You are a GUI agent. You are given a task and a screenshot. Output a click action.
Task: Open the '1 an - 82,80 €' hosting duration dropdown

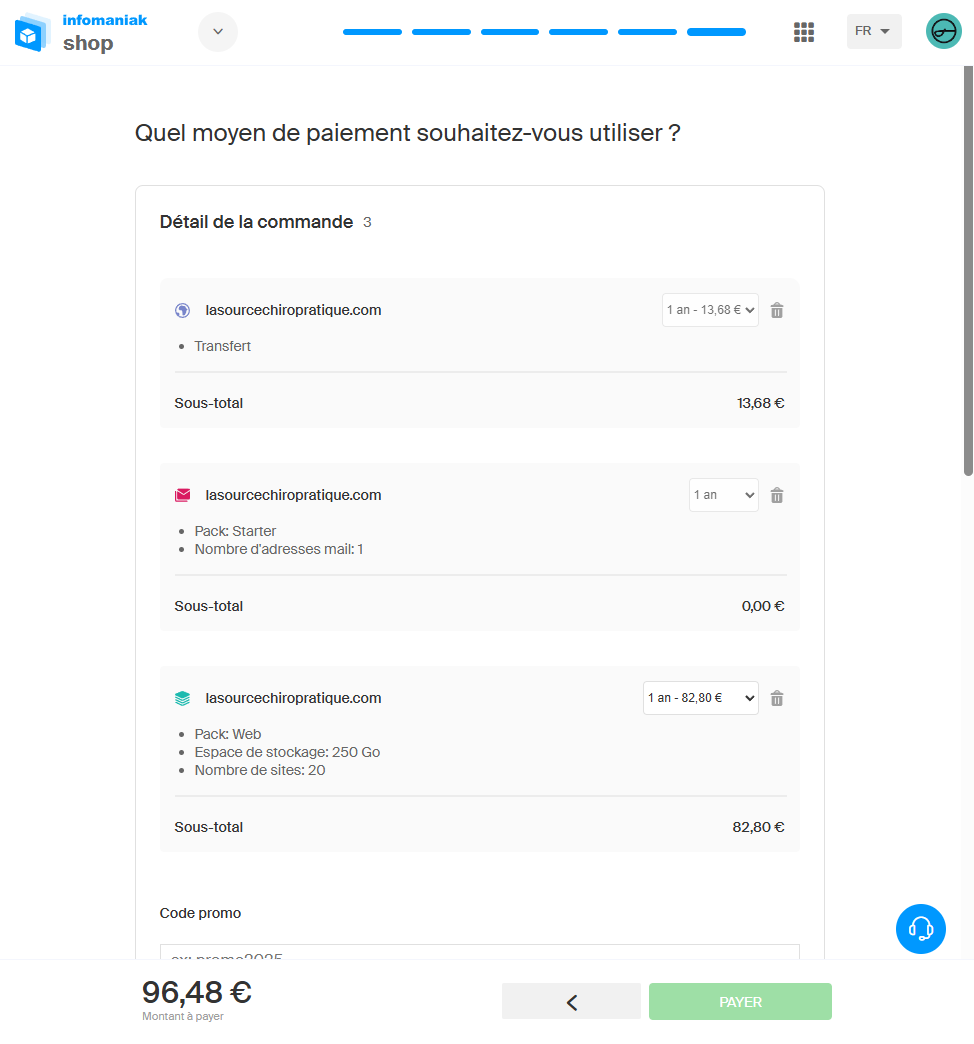click(700, 698)
